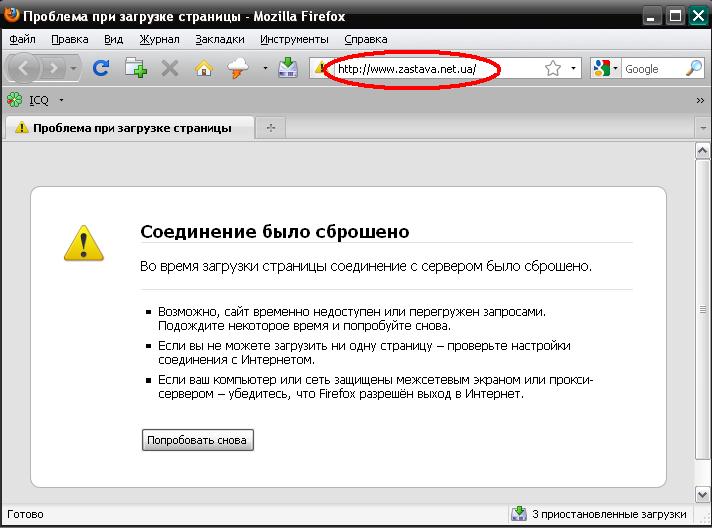Open the paused downloads status icon
This screenshot has width=712, height=528.
519,514
